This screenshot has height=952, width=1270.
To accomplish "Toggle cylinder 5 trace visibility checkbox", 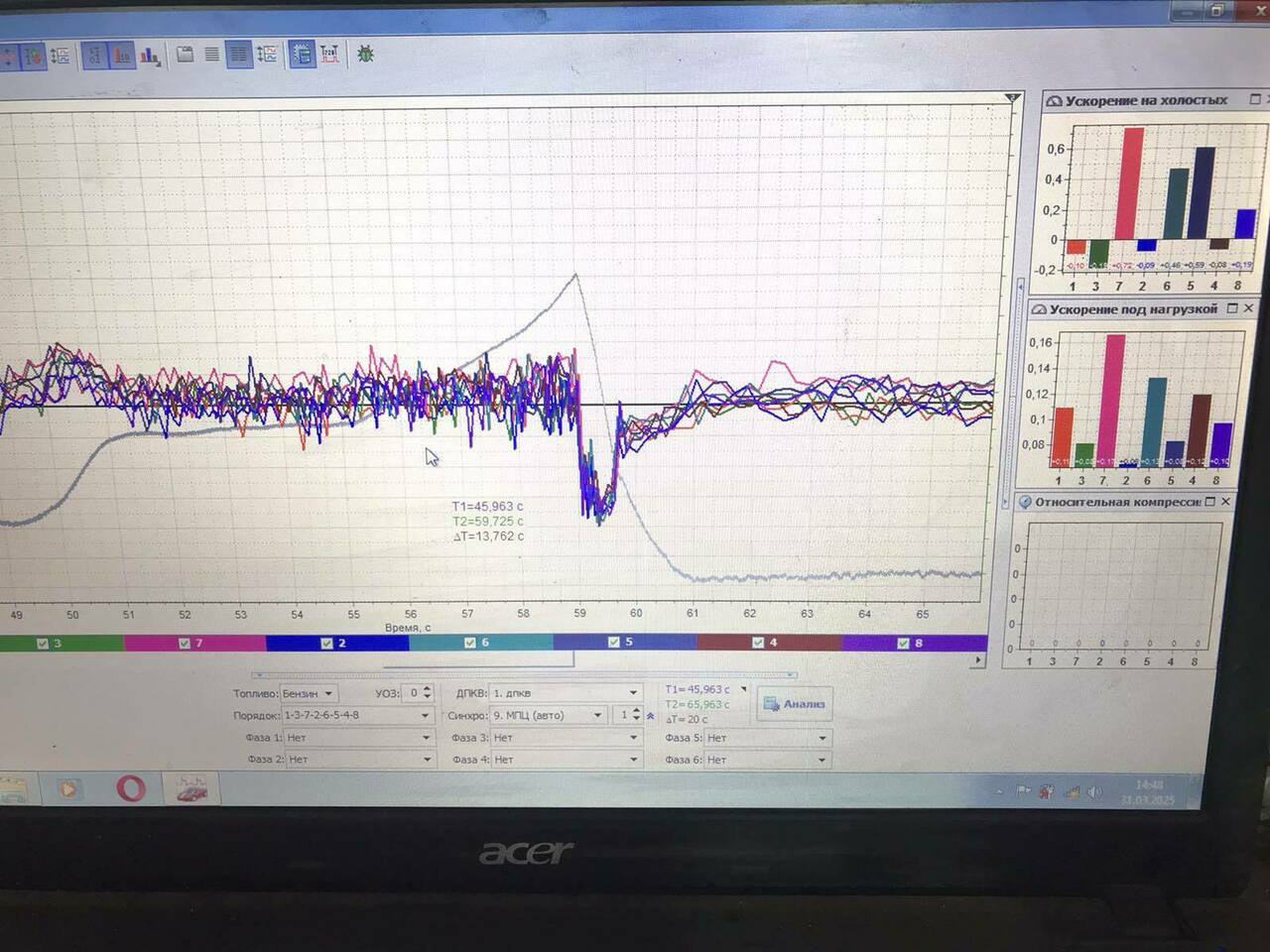I will 613,643.
